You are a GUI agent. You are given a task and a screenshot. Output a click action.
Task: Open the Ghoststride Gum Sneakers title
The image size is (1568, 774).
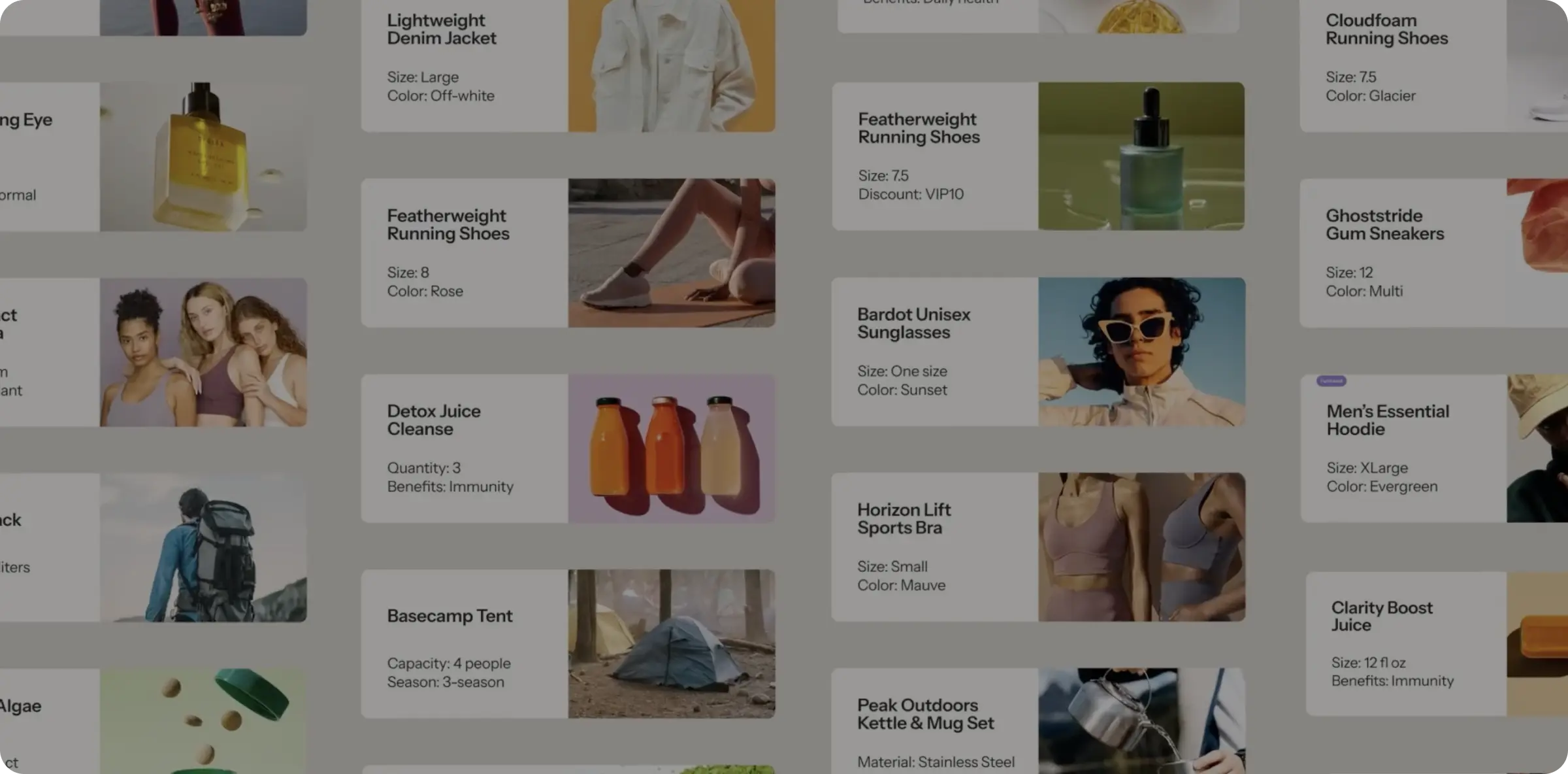tap(1385, 225)
